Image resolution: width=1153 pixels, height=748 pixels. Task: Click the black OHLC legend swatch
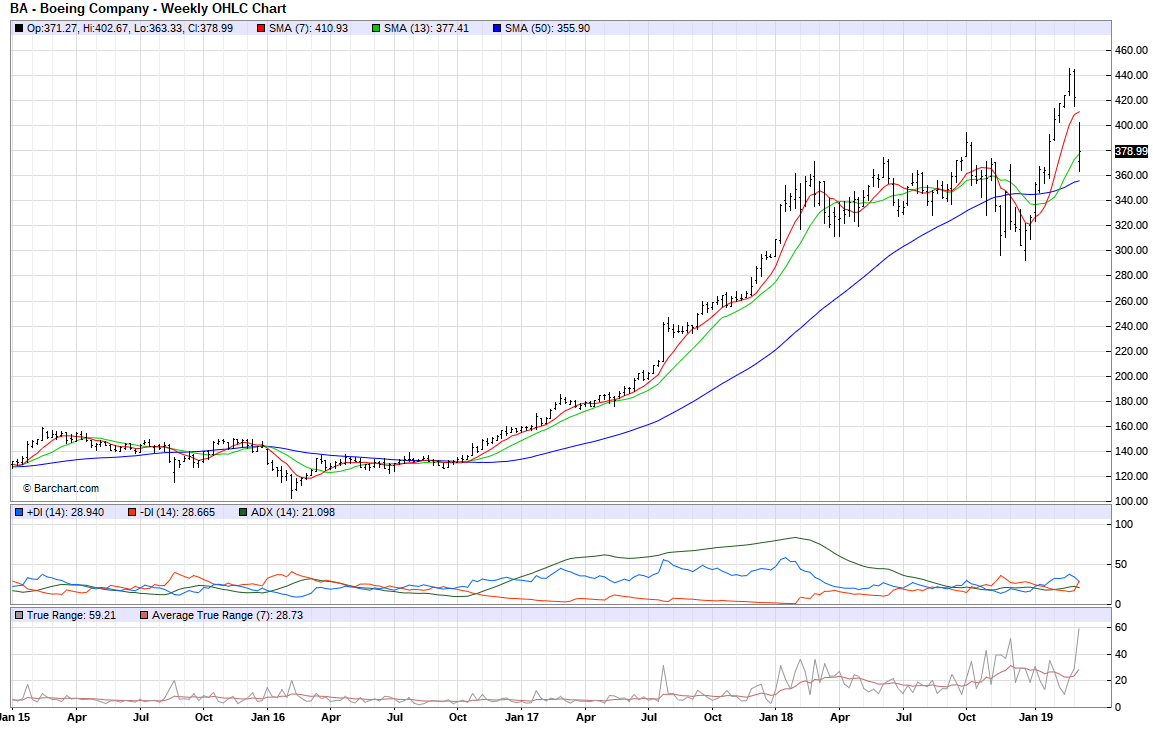click(19, 29)
